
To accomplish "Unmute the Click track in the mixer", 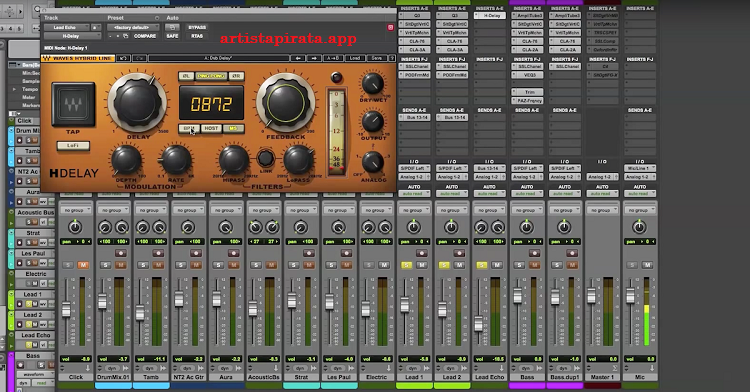I will [x=83, y=265].
